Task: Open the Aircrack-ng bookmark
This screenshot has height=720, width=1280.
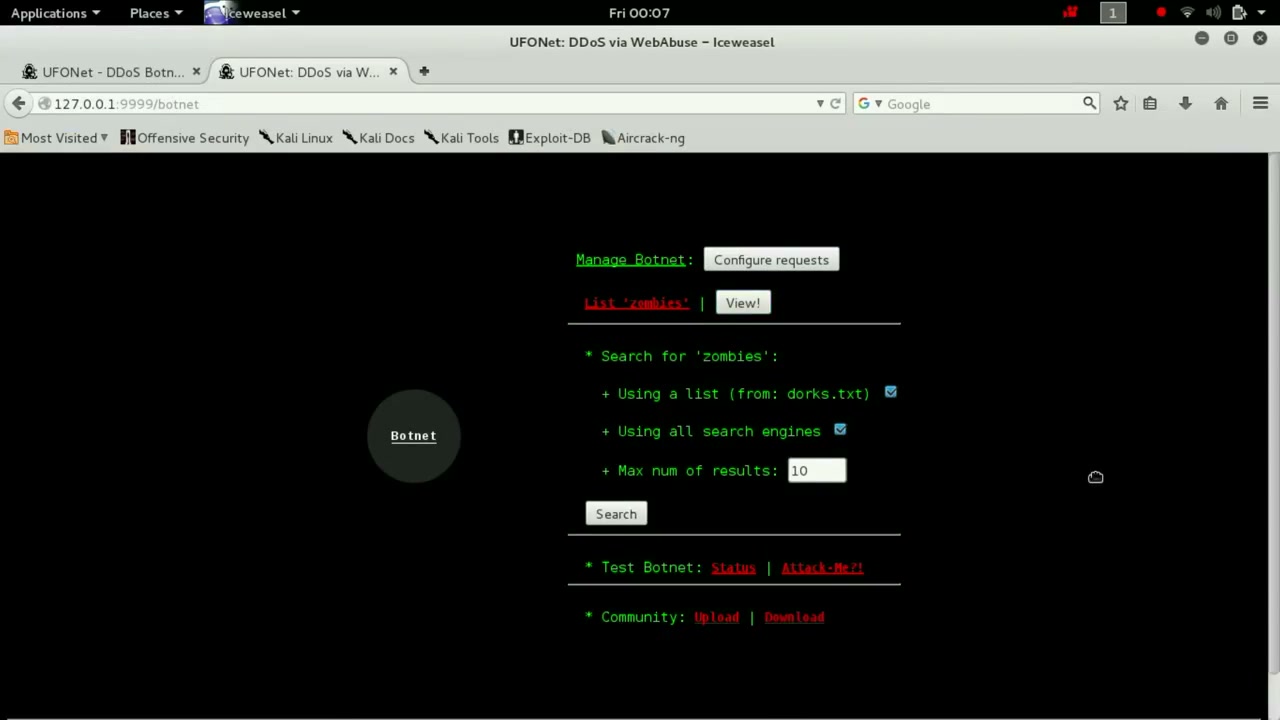Action: click(643, 138)
